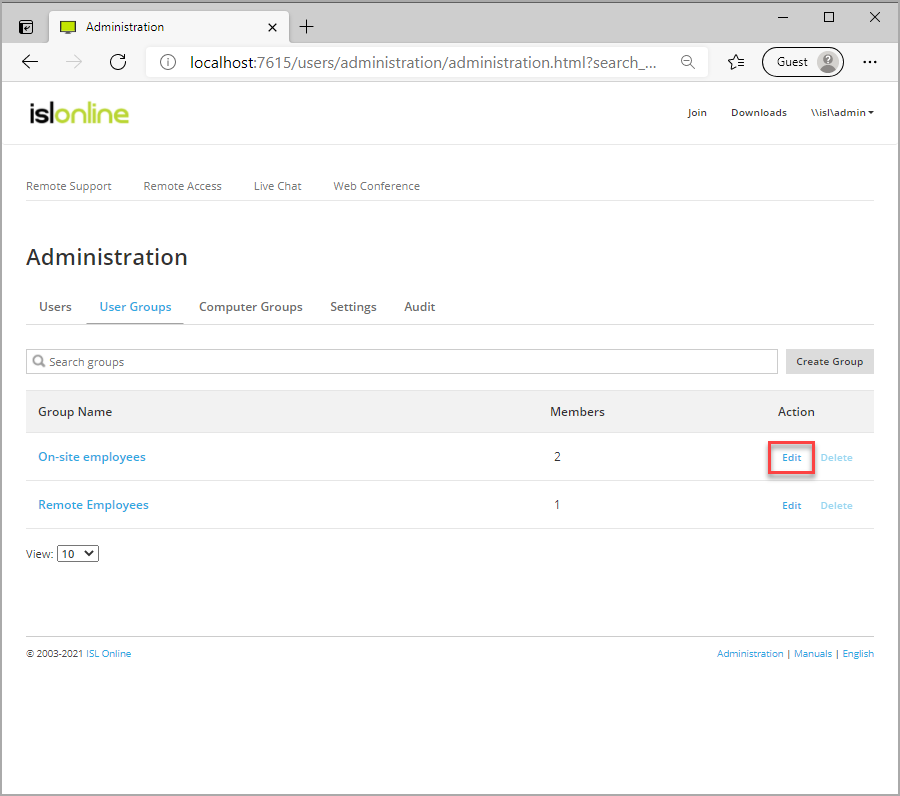The width and height of the screenshot is (900, 796).
Task: Switch to the Users tab
Action: coord(55,306)
